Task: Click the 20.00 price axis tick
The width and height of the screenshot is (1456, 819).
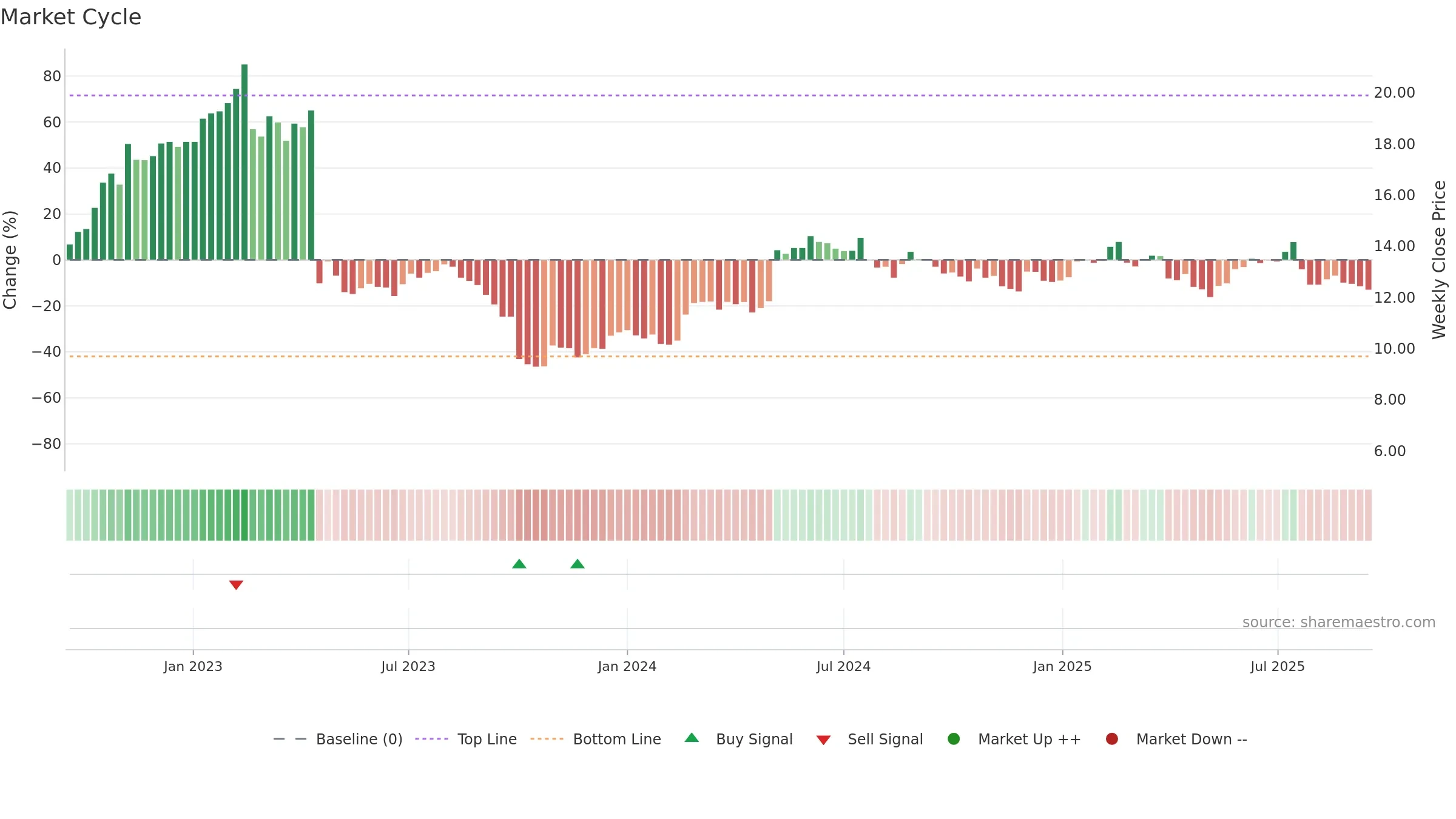Action: [1394, 92]
